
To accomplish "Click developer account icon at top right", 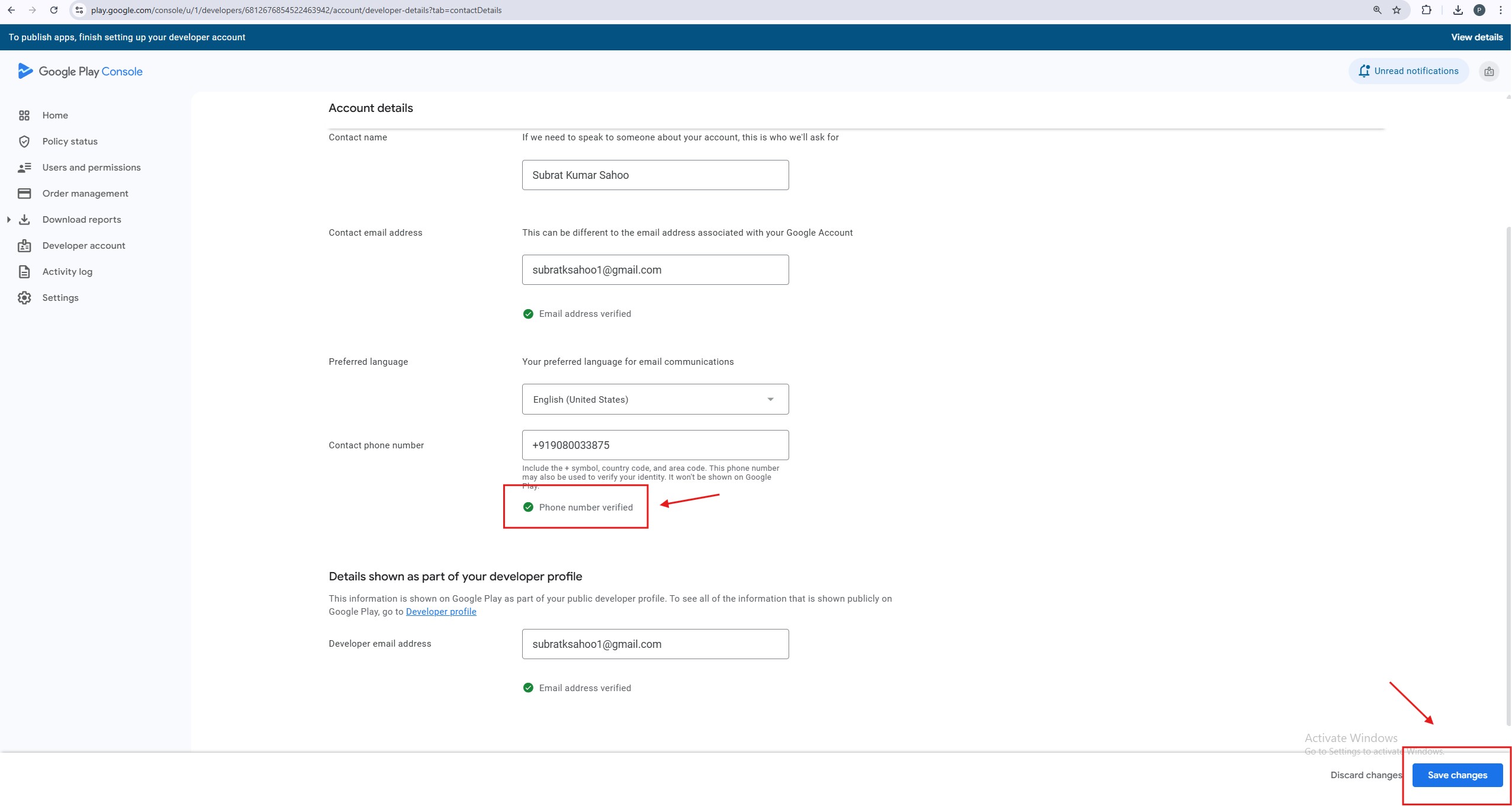I will [x=1489, y=72].
